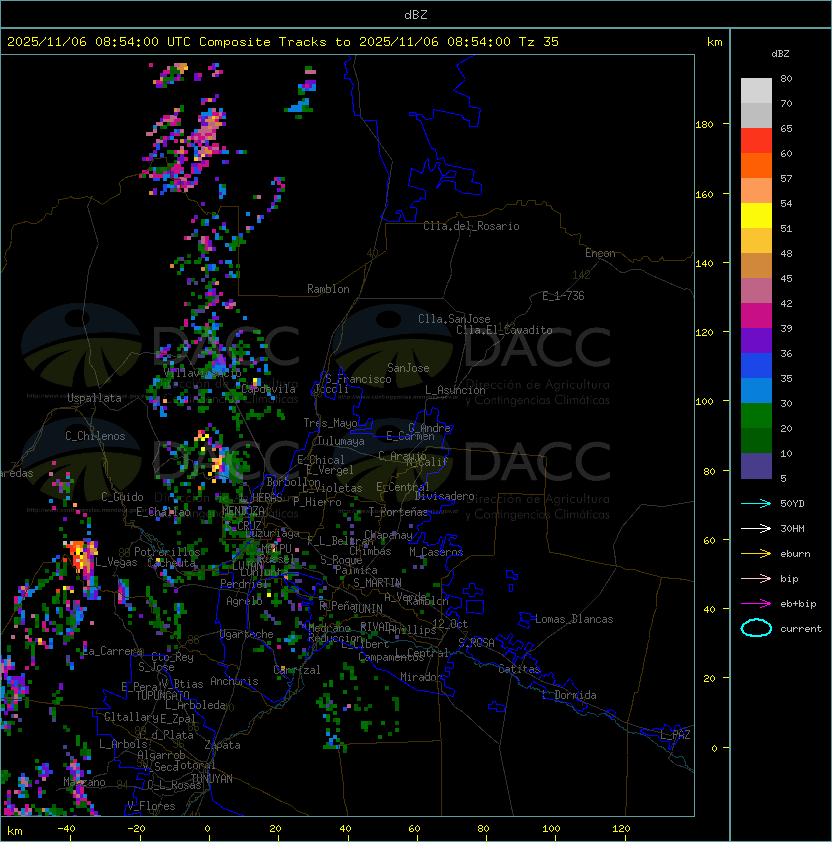Viewport: 832px width, 842px height.
Task: Click the cyan 50YD arrow in legend
Action: click(756, 503)
